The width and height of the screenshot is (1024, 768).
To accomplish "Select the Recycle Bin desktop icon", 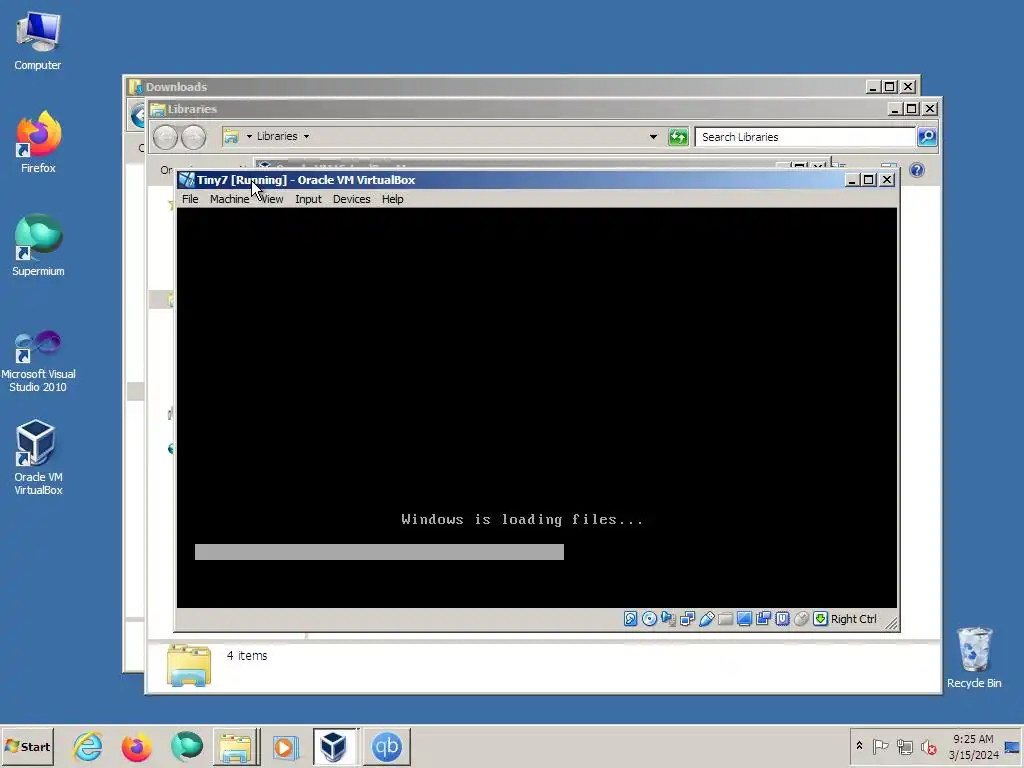I will click(x=974, y=658).
